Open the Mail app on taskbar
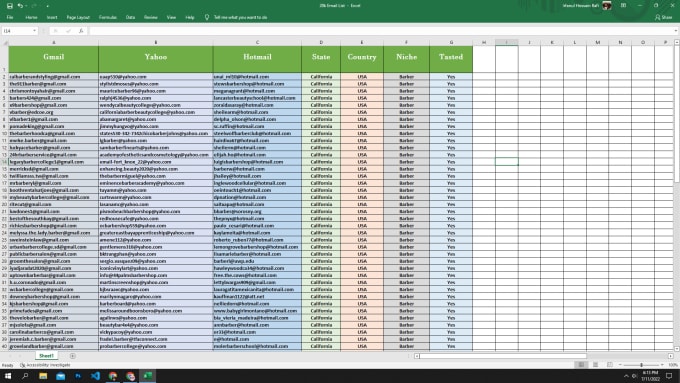 point(61,376)
